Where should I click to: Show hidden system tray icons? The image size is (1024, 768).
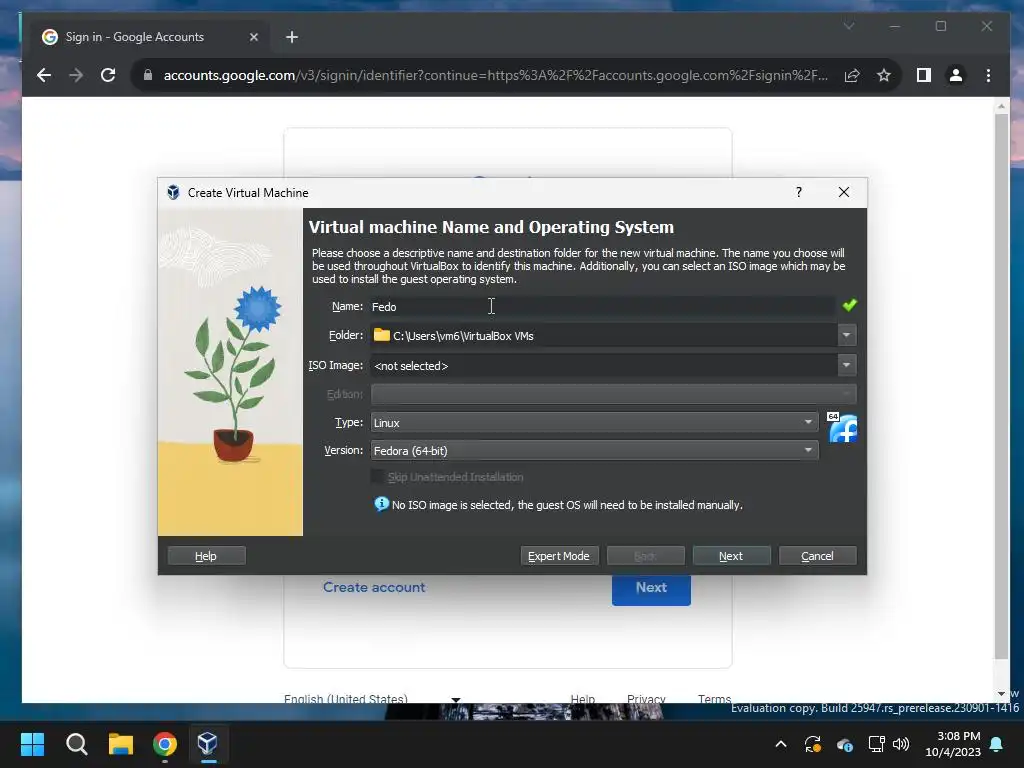[x=780, y=744]
